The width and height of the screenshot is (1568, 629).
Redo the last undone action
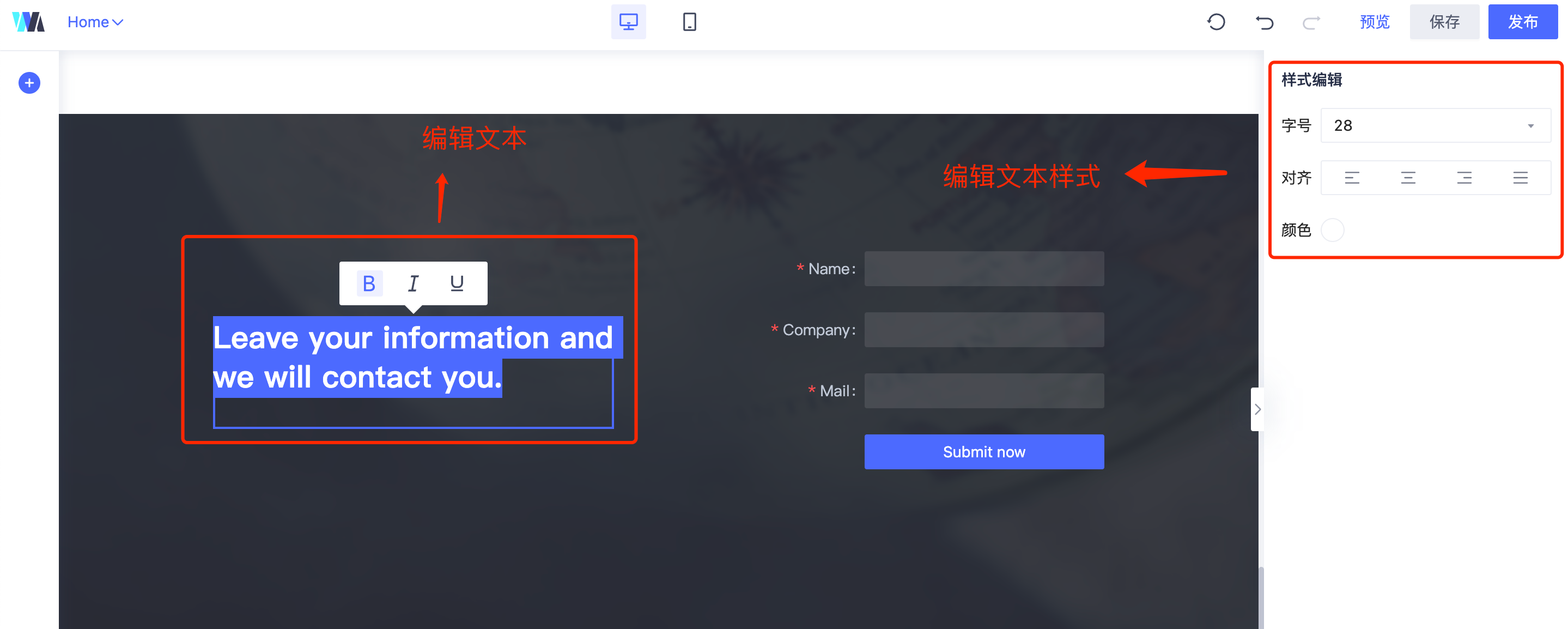click(1311, 22)
